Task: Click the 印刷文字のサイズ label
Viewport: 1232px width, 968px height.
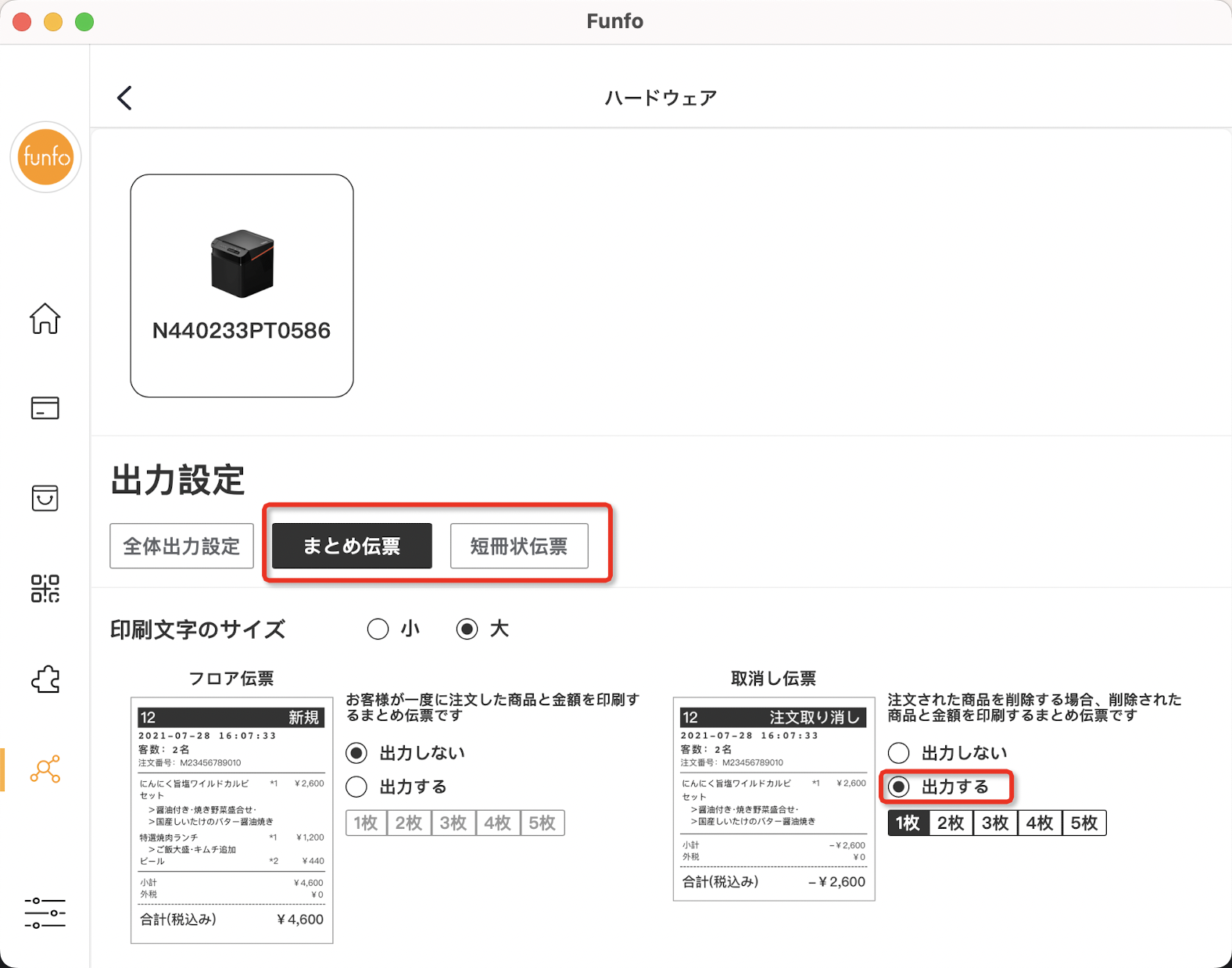Action: pyautogui.click(x=198, y=629)
